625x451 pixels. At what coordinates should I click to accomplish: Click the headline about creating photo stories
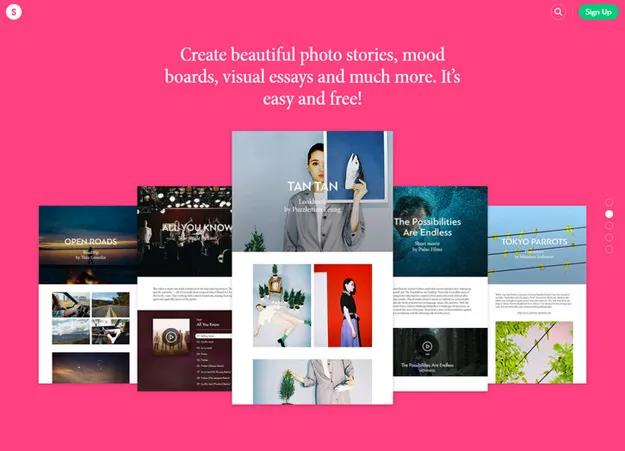(x=312, y=76)
